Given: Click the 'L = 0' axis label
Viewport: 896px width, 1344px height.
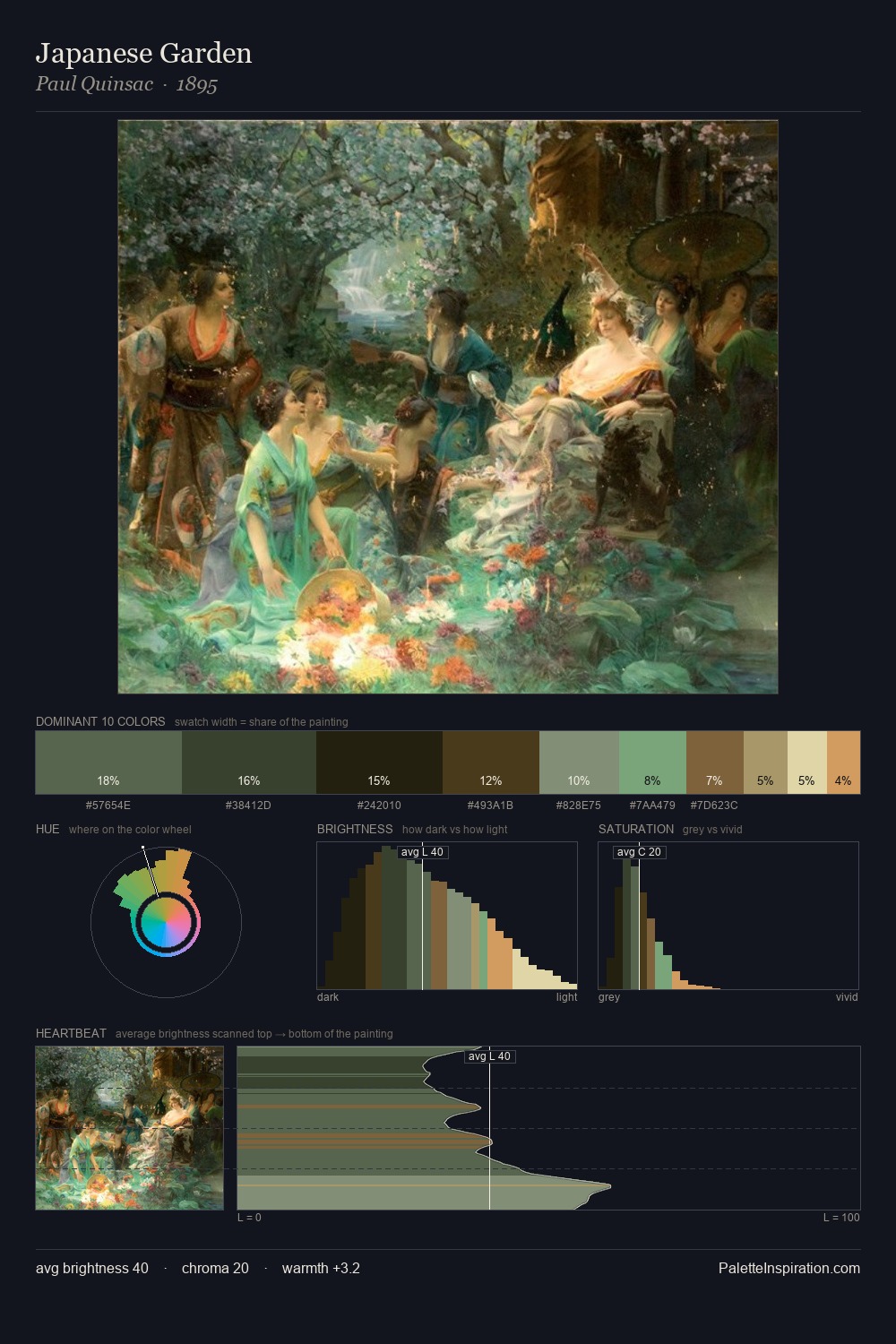Looking at the screenshot, I should (x=249, y=1218).
